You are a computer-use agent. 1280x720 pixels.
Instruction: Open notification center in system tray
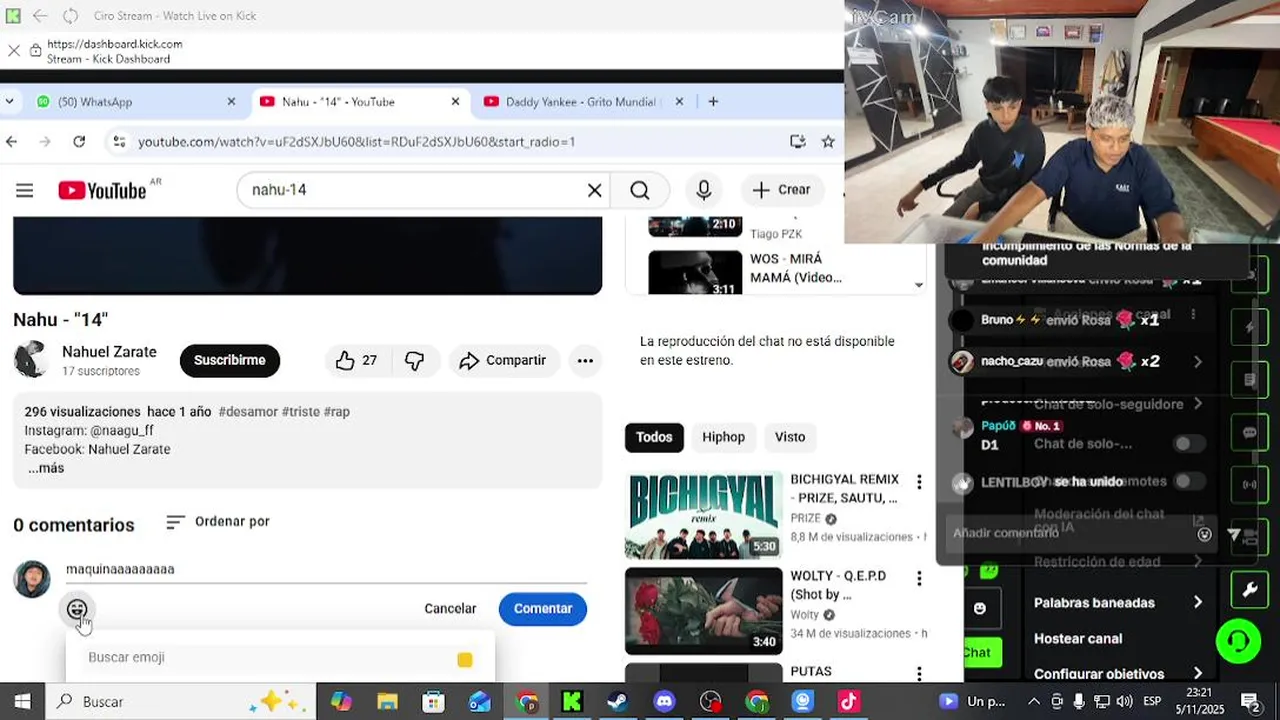1250,702
